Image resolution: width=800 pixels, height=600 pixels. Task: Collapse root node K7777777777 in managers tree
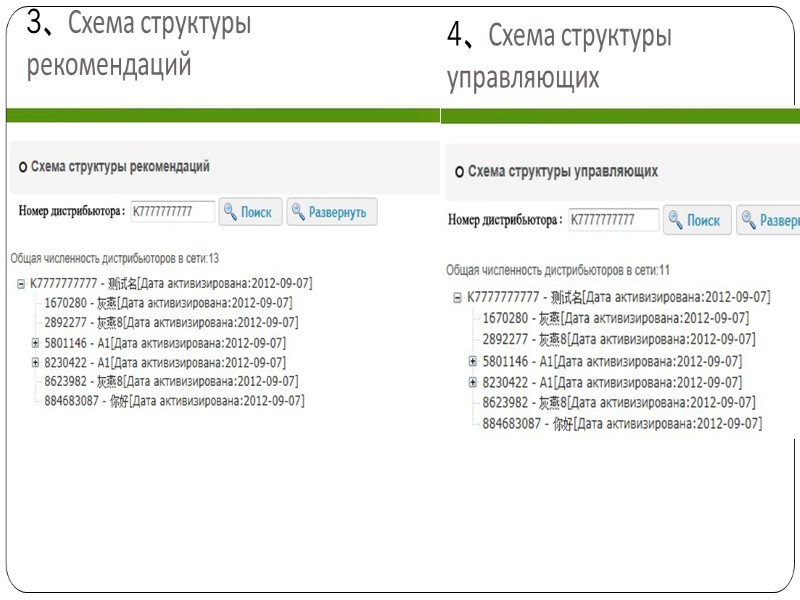coord(457,297)
